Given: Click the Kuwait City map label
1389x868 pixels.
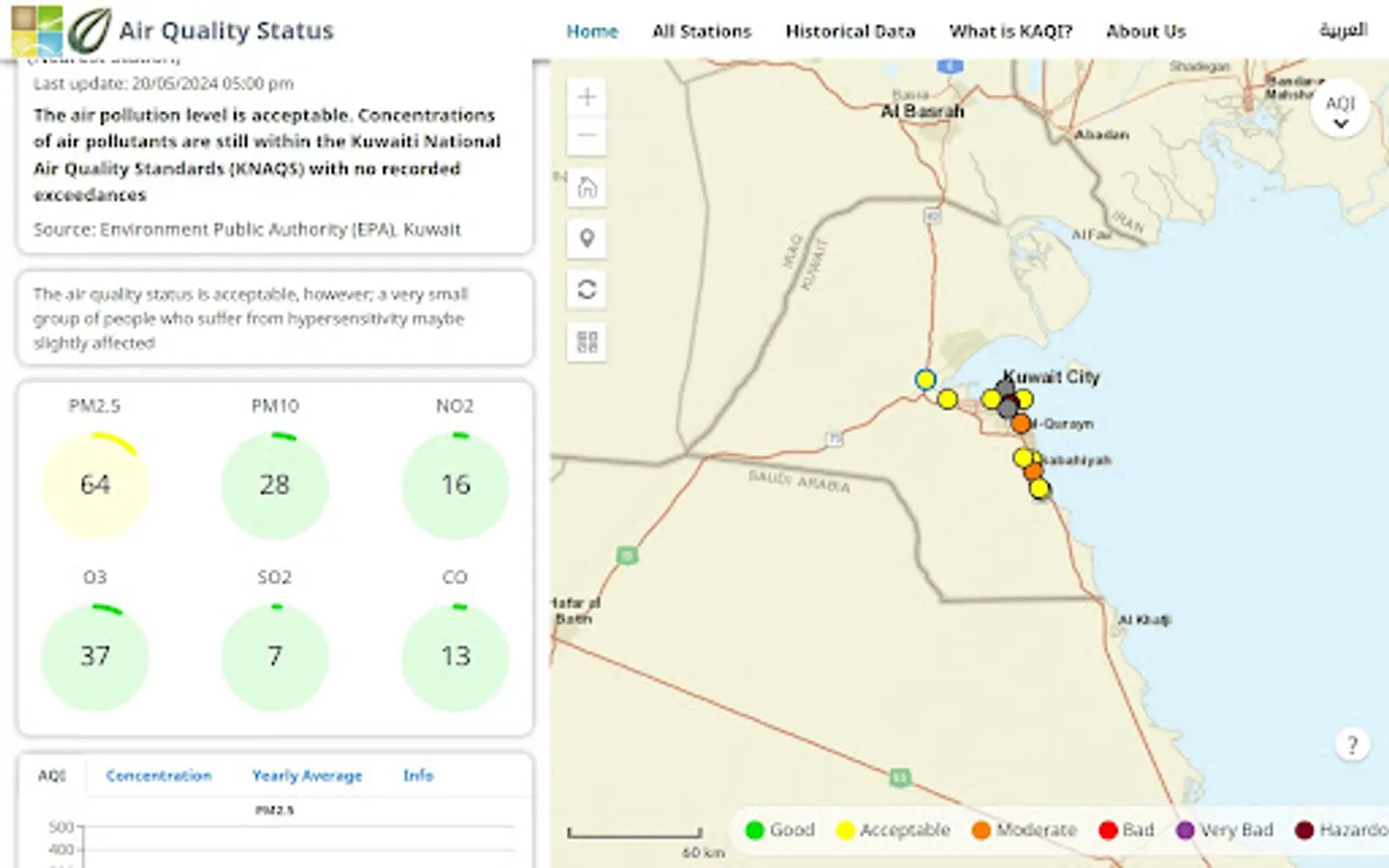Looking at the screenshot, I should coord(1052,376).
